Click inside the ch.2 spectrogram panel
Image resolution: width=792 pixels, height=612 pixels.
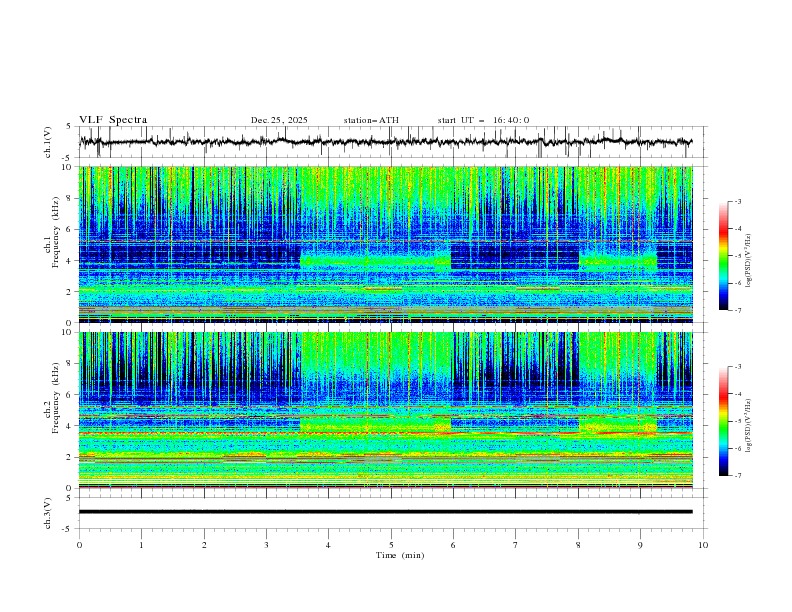tap(385, 410)
